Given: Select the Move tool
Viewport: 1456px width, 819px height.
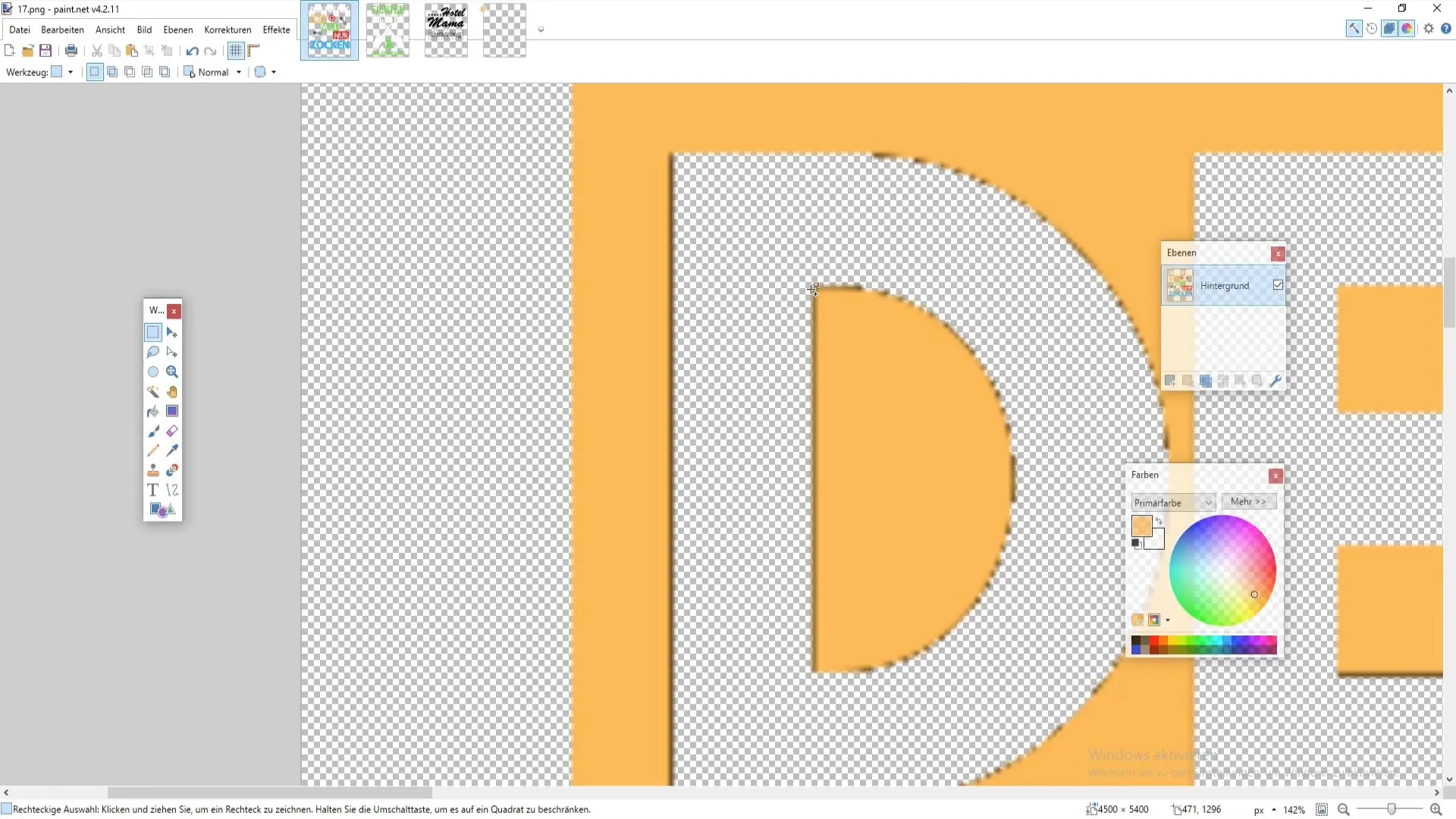Looking at the screenshot, I should [172, 332].
